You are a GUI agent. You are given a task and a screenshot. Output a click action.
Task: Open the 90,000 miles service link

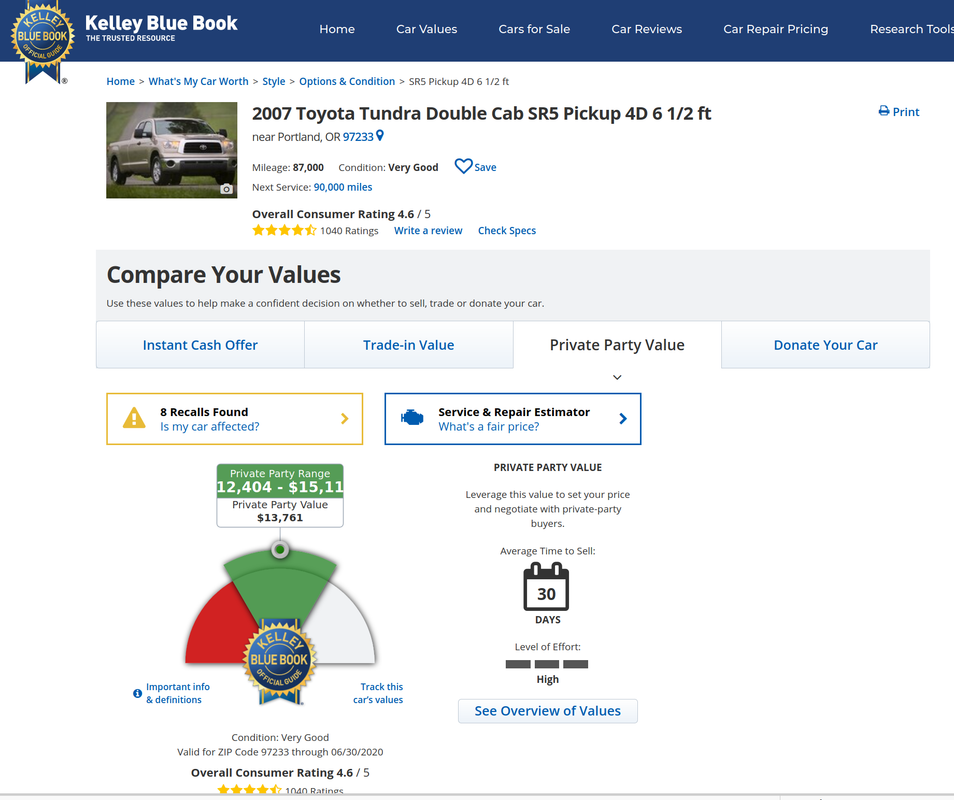pos(343,187)
